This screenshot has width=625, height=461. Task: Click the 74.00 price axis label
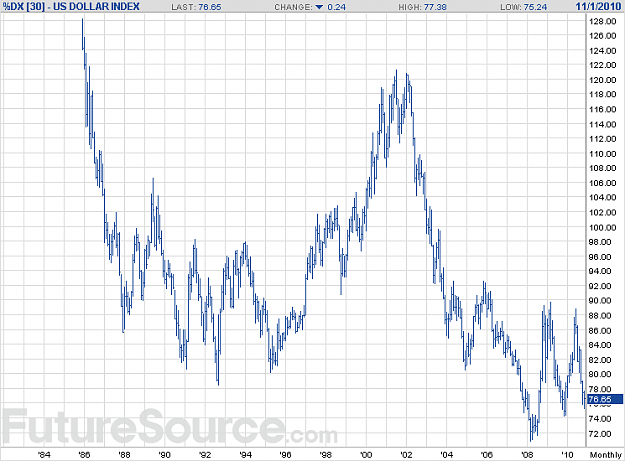pos(600,419)
